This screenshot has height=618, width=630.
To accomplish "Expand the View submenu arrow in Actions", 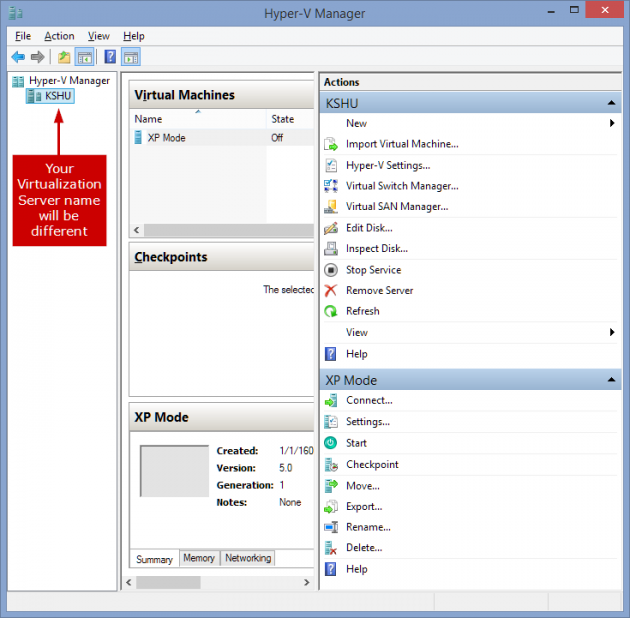I will pos(612,332).
